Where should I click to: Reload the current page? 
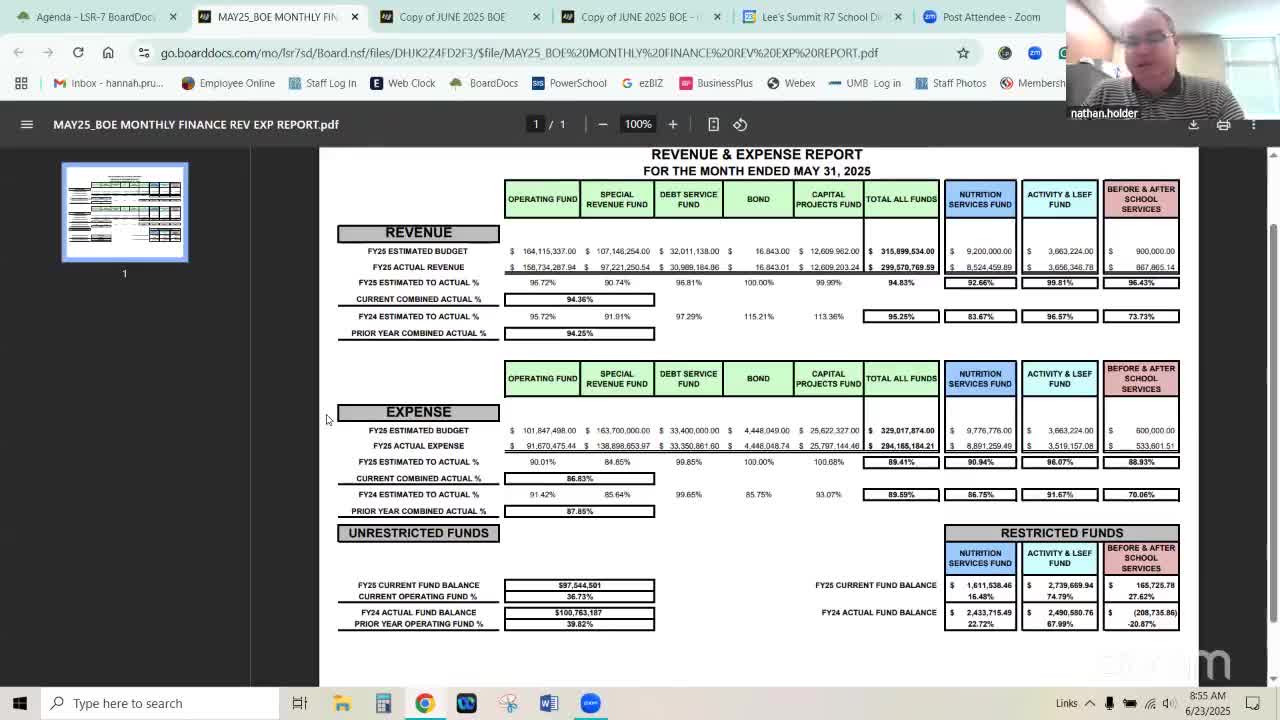coord(78,53)
